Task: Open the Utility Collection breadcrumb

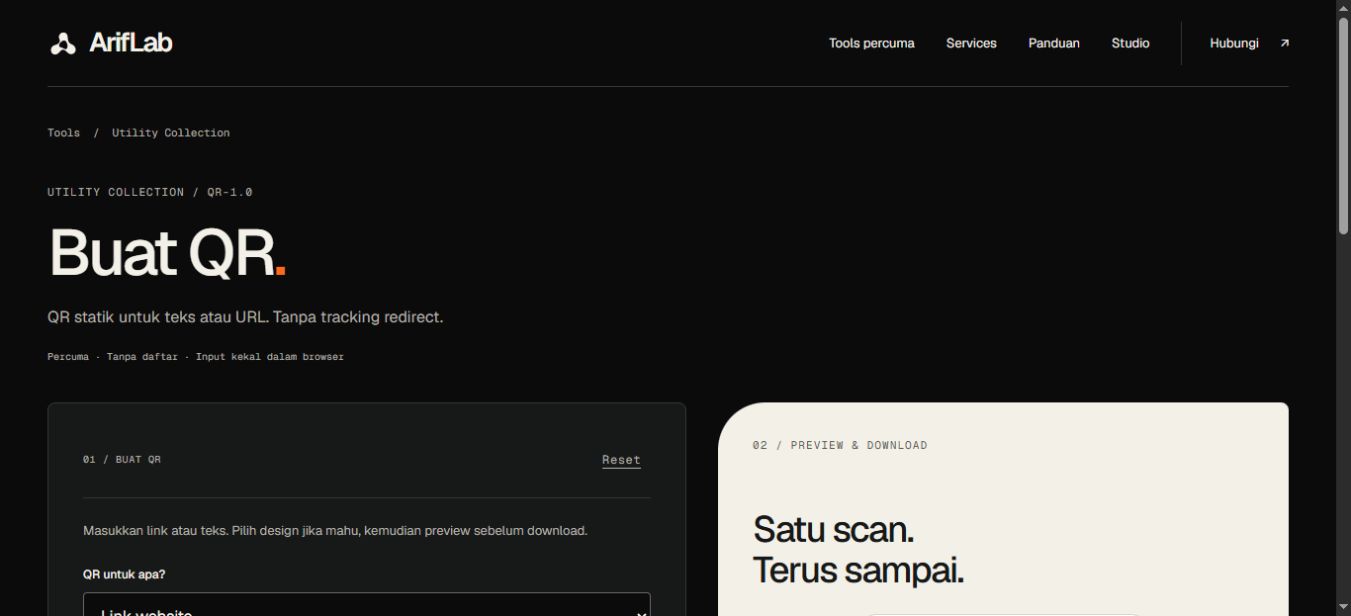Action: click(171, 133)
